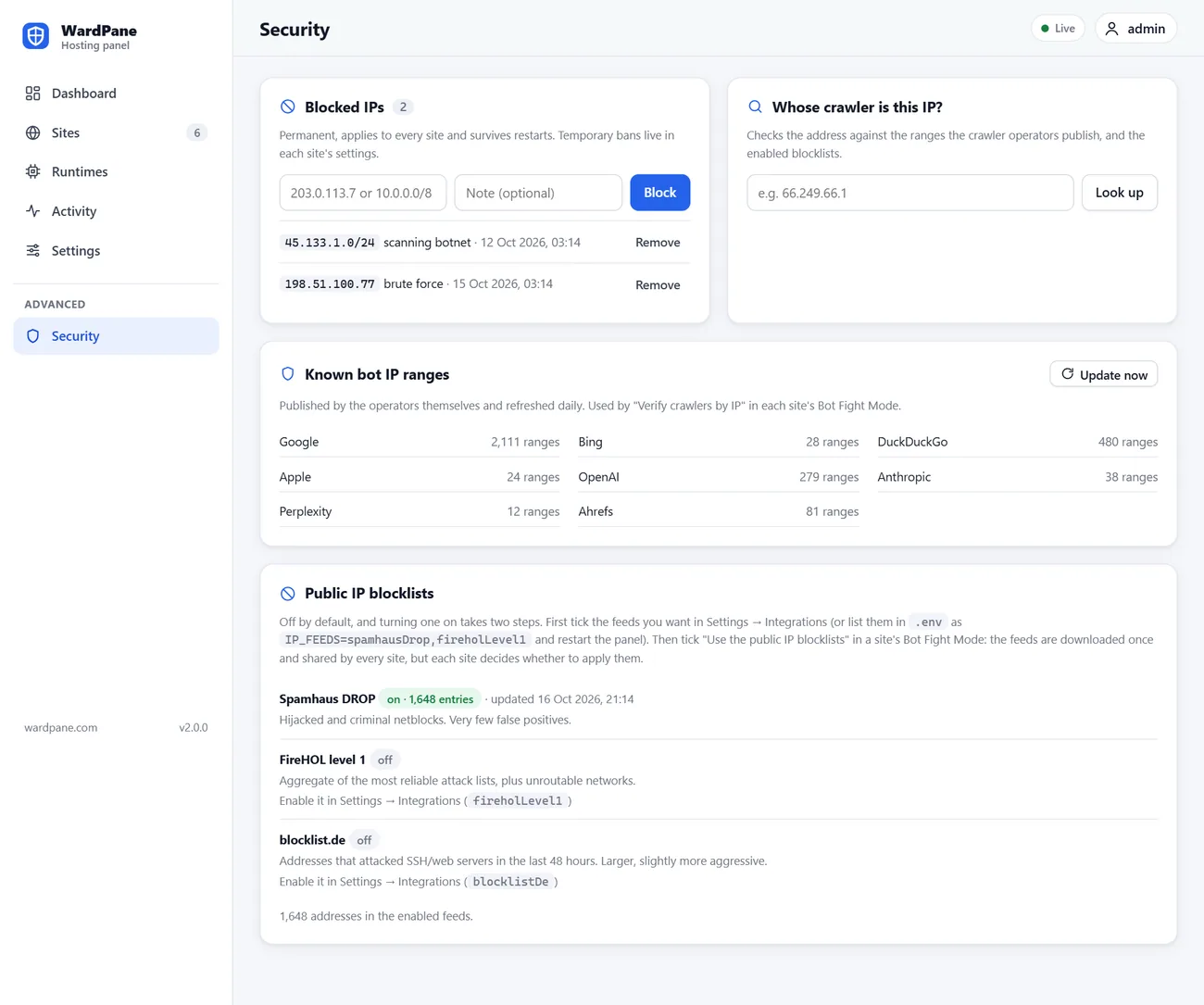This screenshot has width=1204, height=1005.
Task: Click the .env code tag
Action: (929, 622)
